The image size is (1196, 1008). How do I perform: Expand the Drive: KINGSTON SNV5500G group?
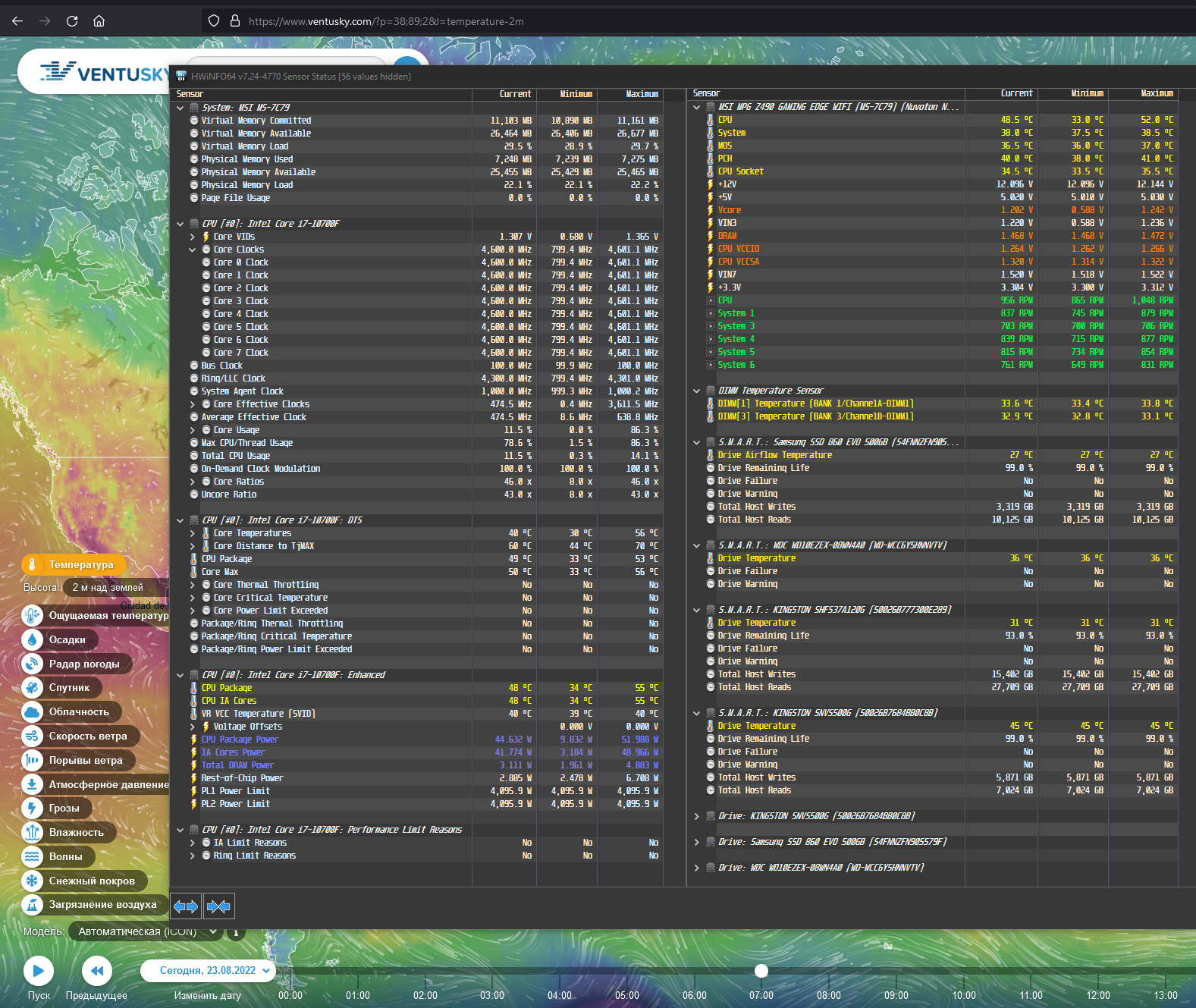click(696, 816)
